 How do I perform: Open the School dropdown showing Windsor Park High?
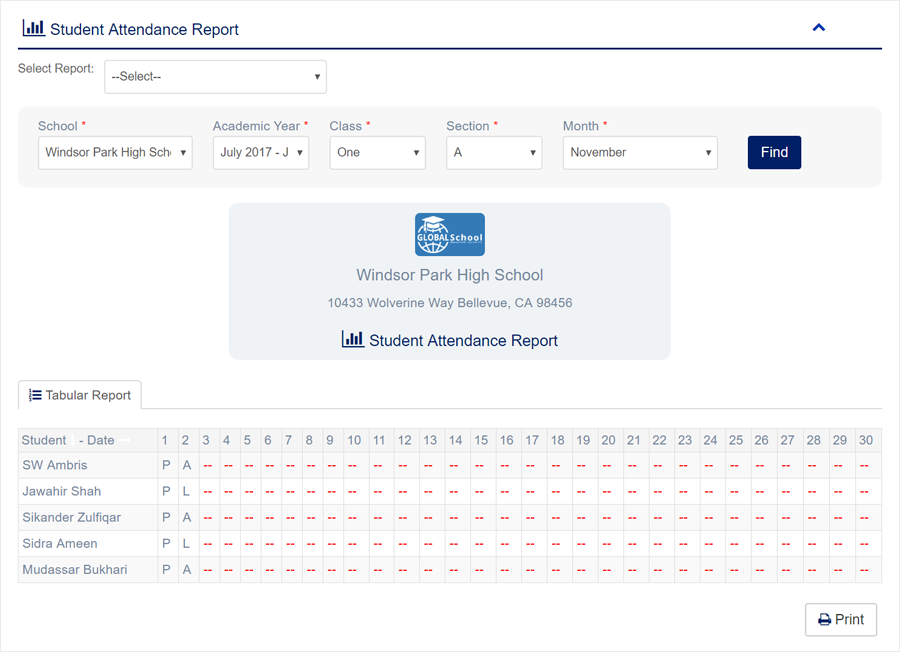point(115,153)
